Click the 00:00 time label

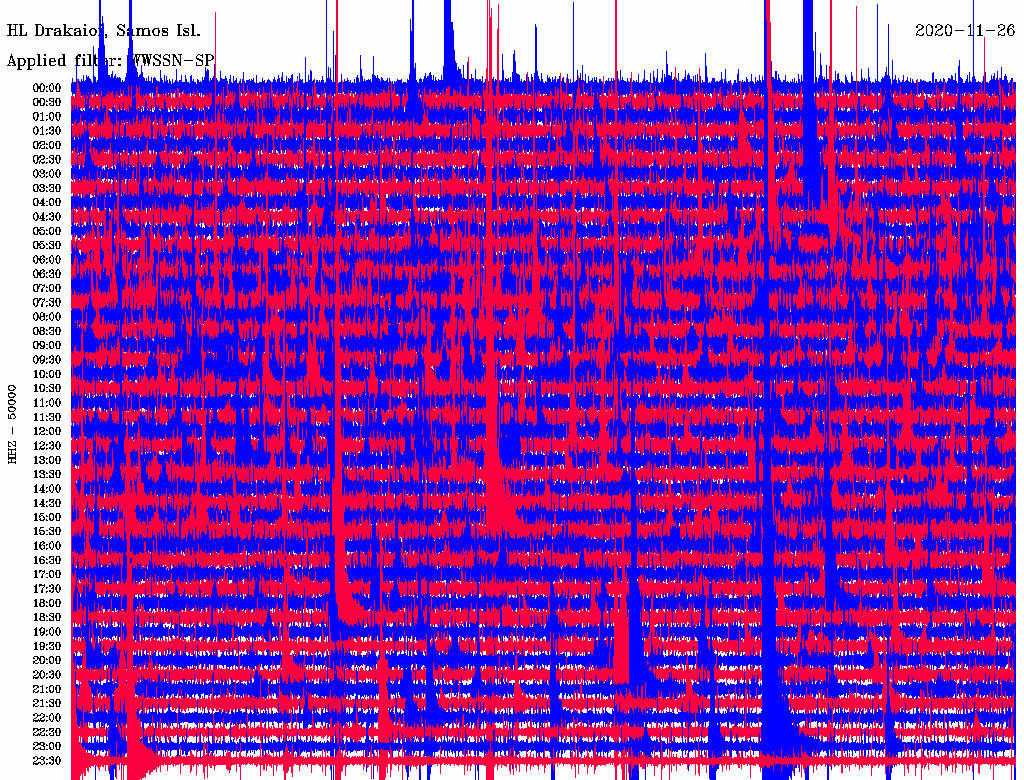47,88
